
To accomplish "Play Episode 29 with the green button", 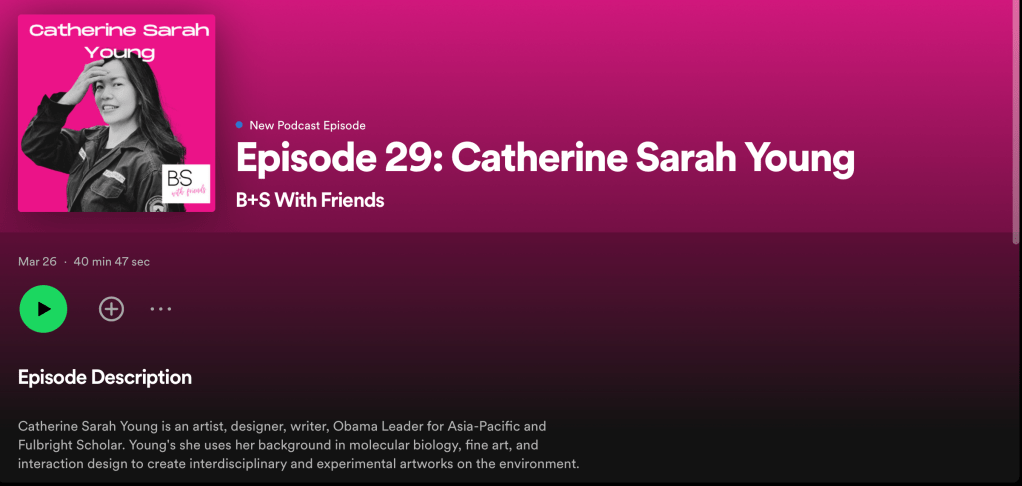I will (x=43, y=309).
